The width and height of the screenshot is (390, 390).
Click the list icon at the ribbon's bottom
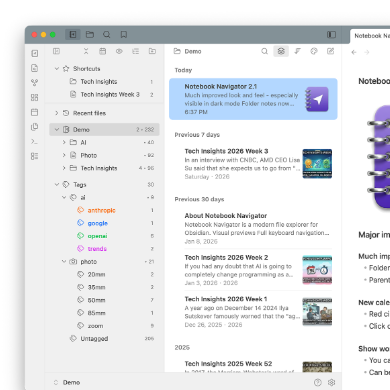(x=35, y=156)
